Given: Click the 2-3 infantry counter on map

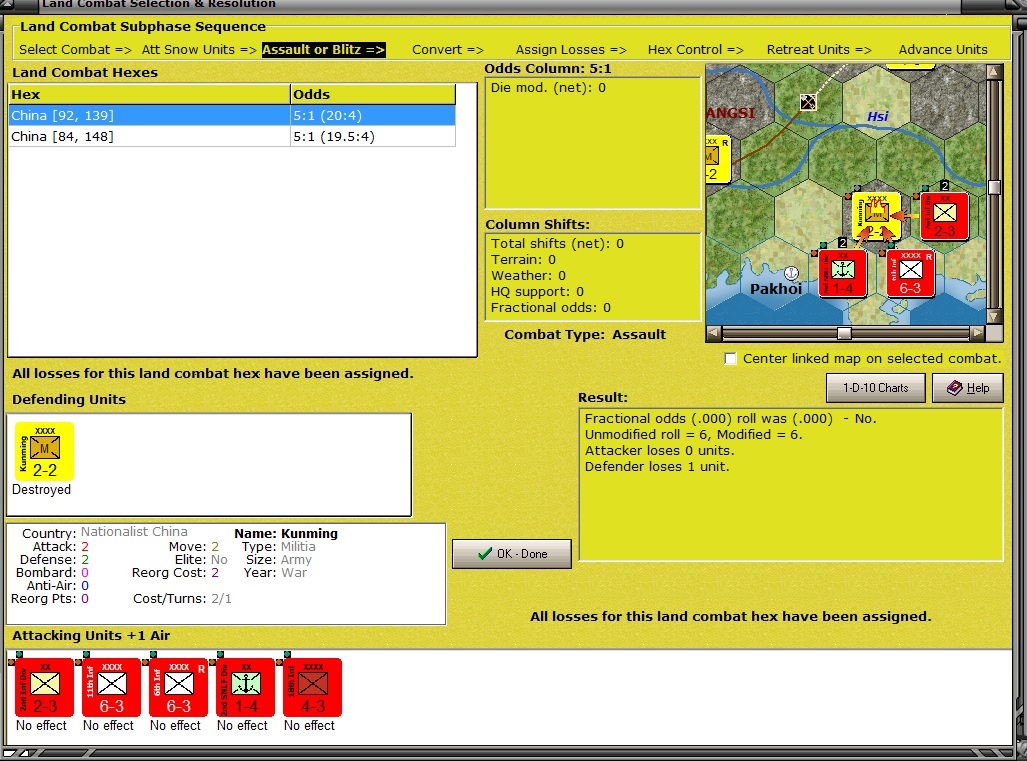Looking at the screenshot, I should click(944, 216).
